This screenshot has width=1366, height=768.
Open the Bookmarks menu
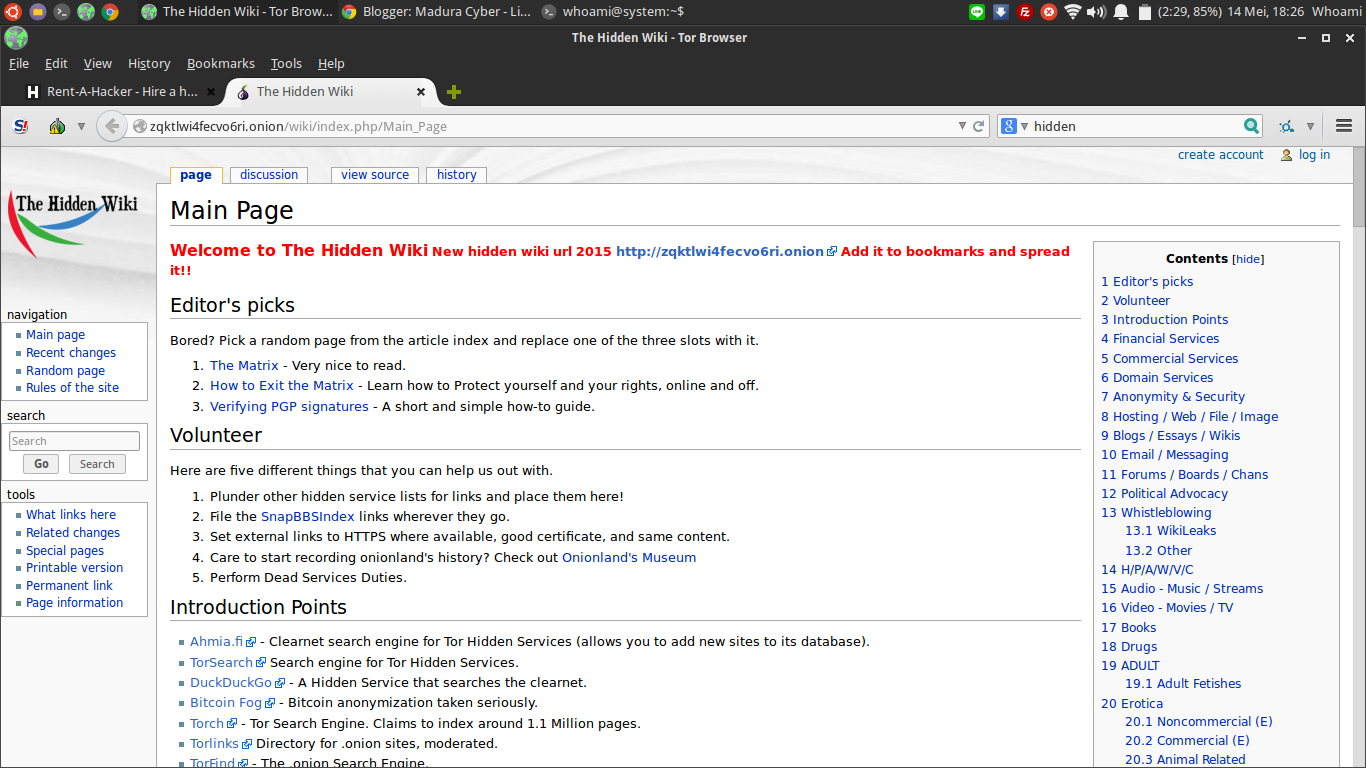point(221,63)
